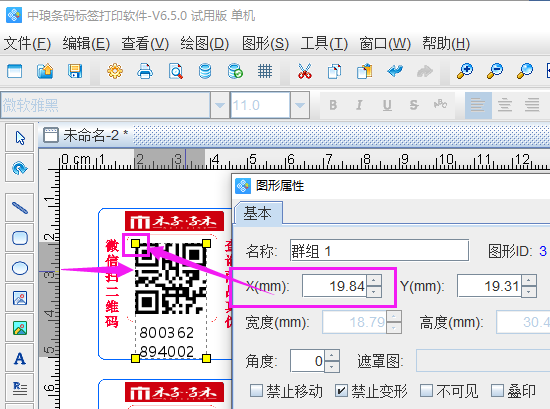Increase the 角度 angle value
This screenshot has width=550, height=409.
(332, 356)
